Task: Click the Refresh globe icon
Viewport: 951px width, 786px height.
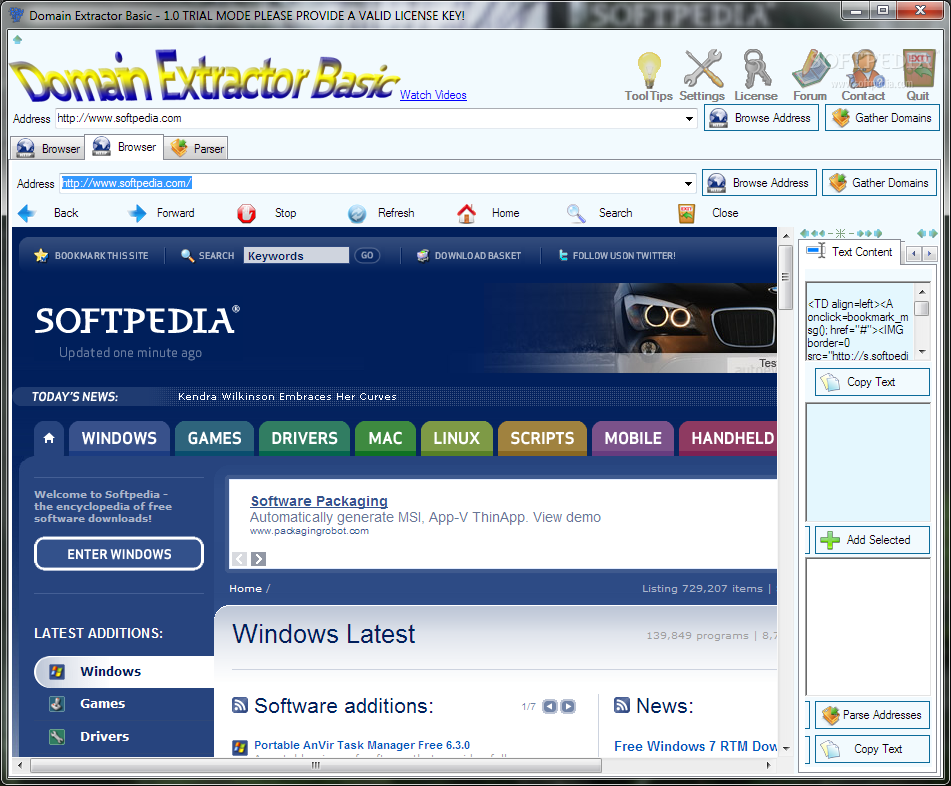Action: click(357, 213)
